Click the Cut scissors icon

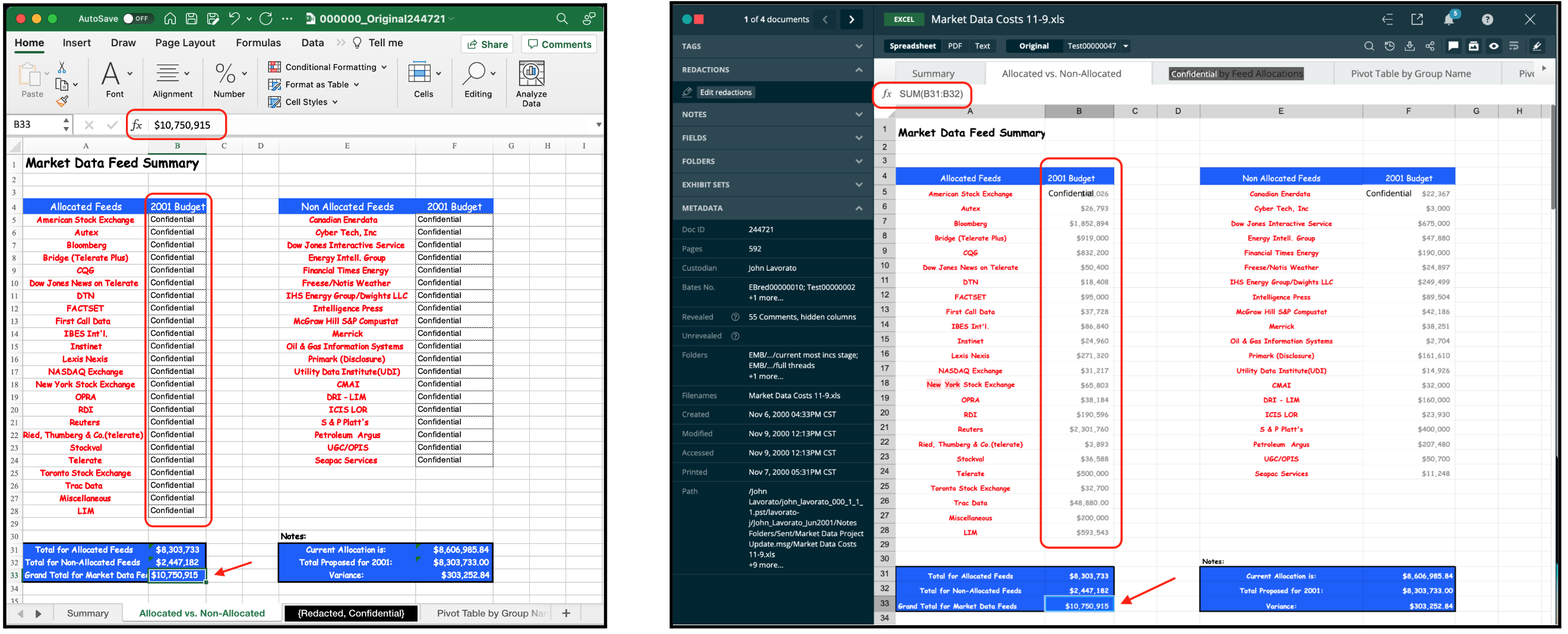pos(62,67)
